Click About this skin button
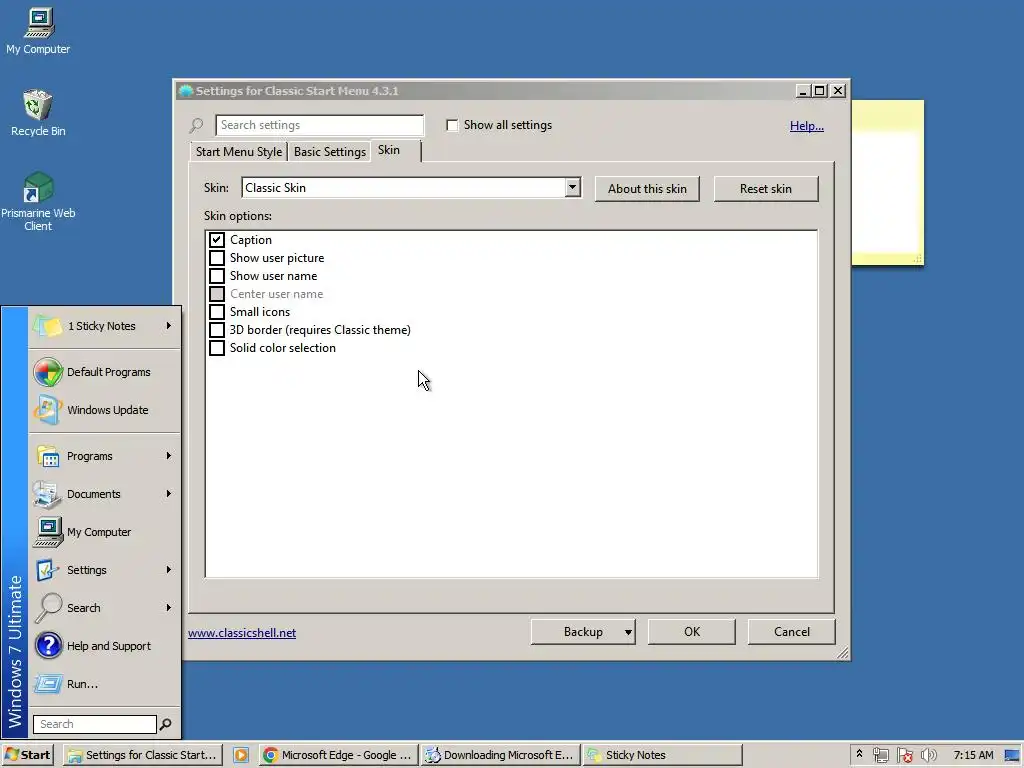This screenshot has width=1024, height=768. pos(647,189)
